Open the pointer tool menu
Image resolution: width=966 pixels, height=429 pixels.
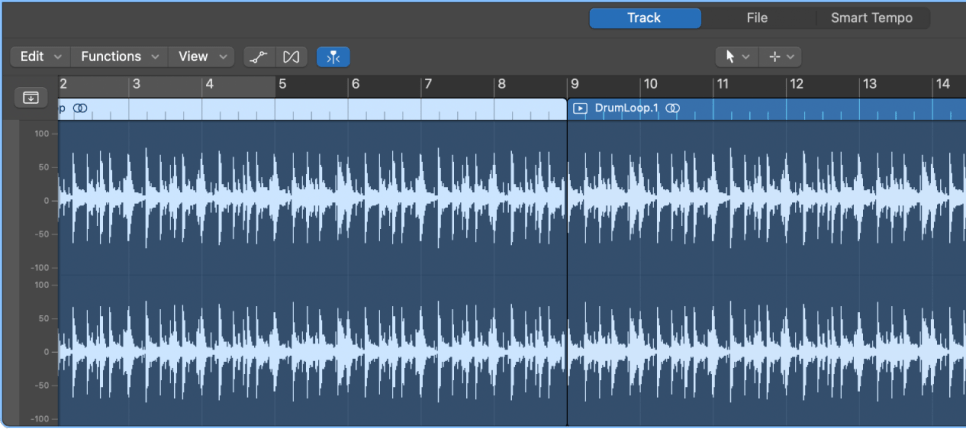point(737,57)
